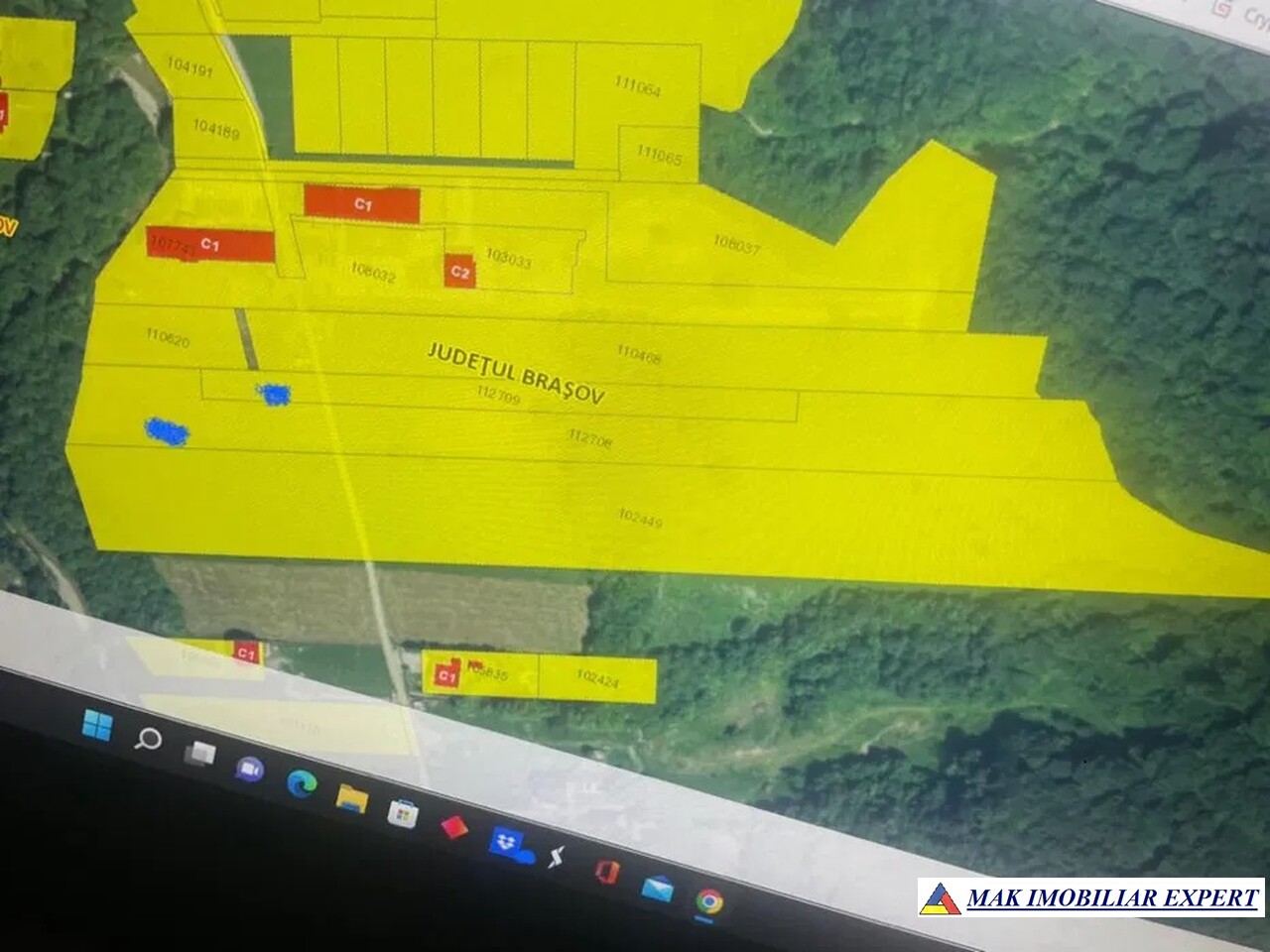This screenshot has width=1270, height=952.
Task: Launch Microsoft Office from taskbar
Action: point(606,872)
